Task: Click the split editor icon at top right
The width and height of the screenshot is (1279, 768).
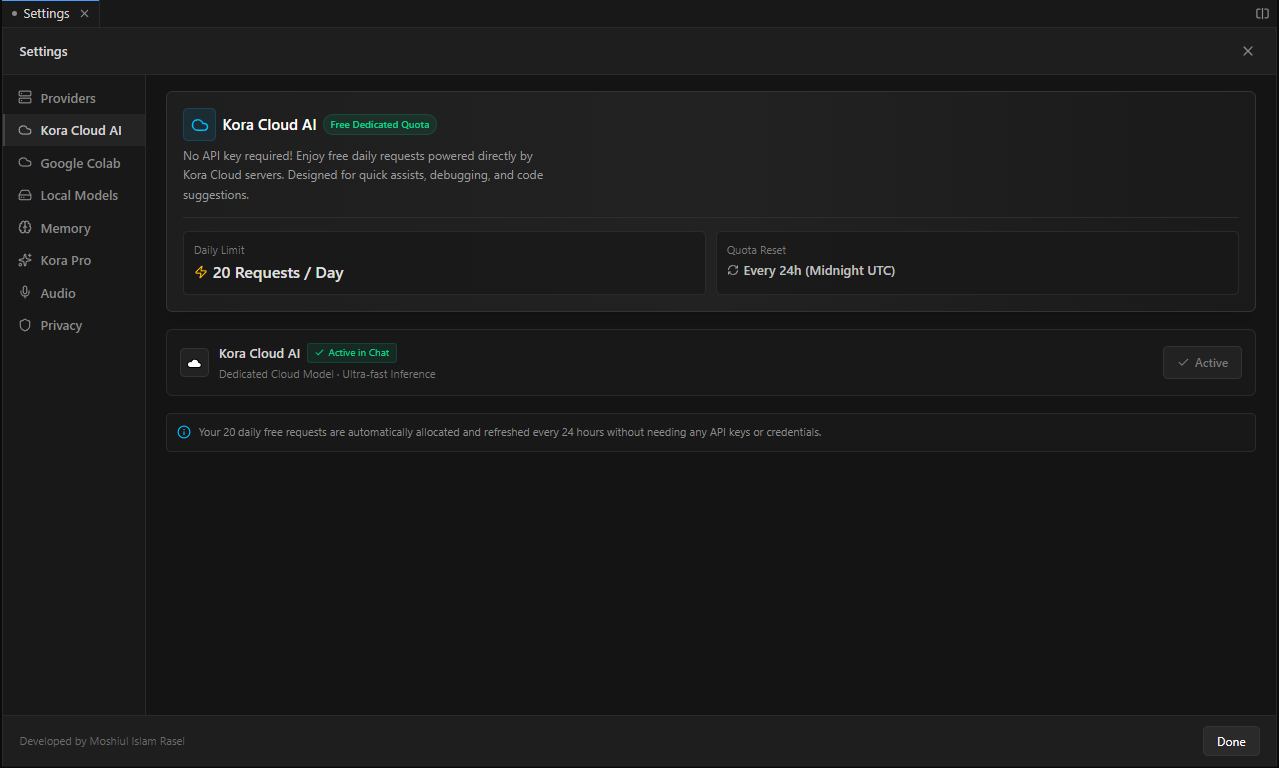Action: coord(1262,13)
